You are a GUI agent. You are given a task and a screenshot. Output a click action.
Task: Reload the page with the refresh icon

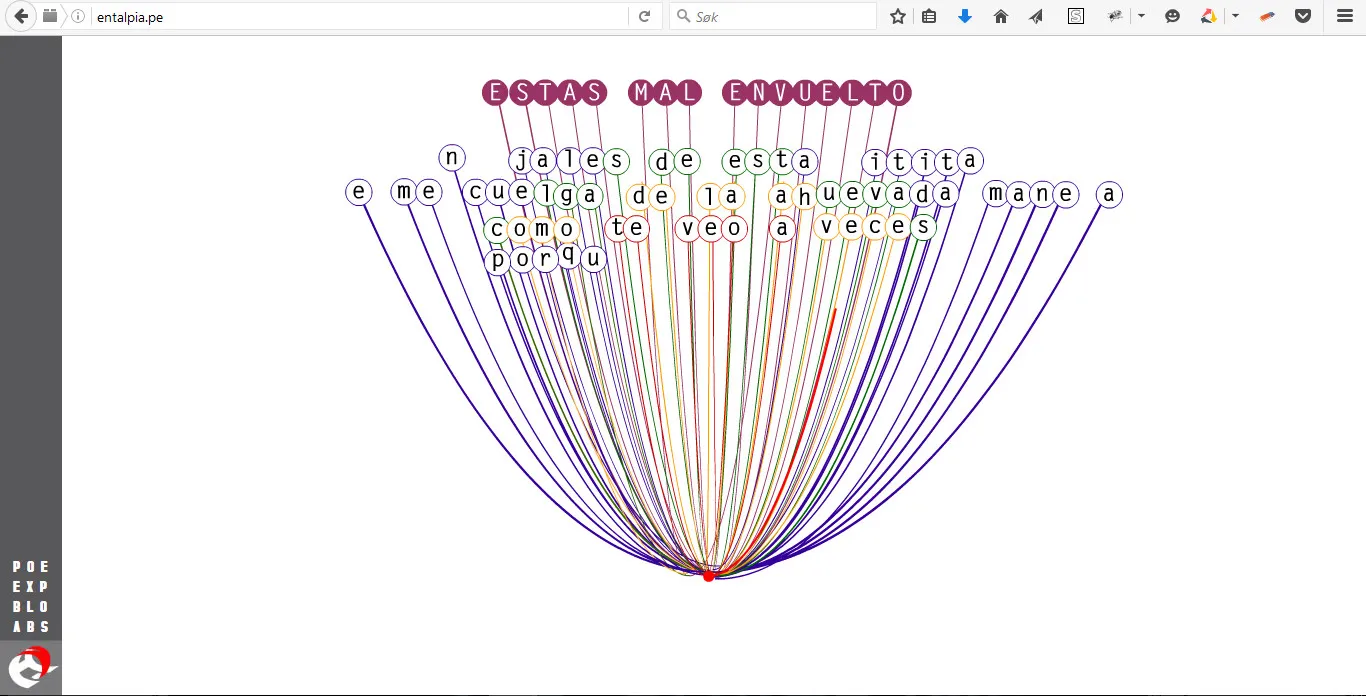(645, 16)
